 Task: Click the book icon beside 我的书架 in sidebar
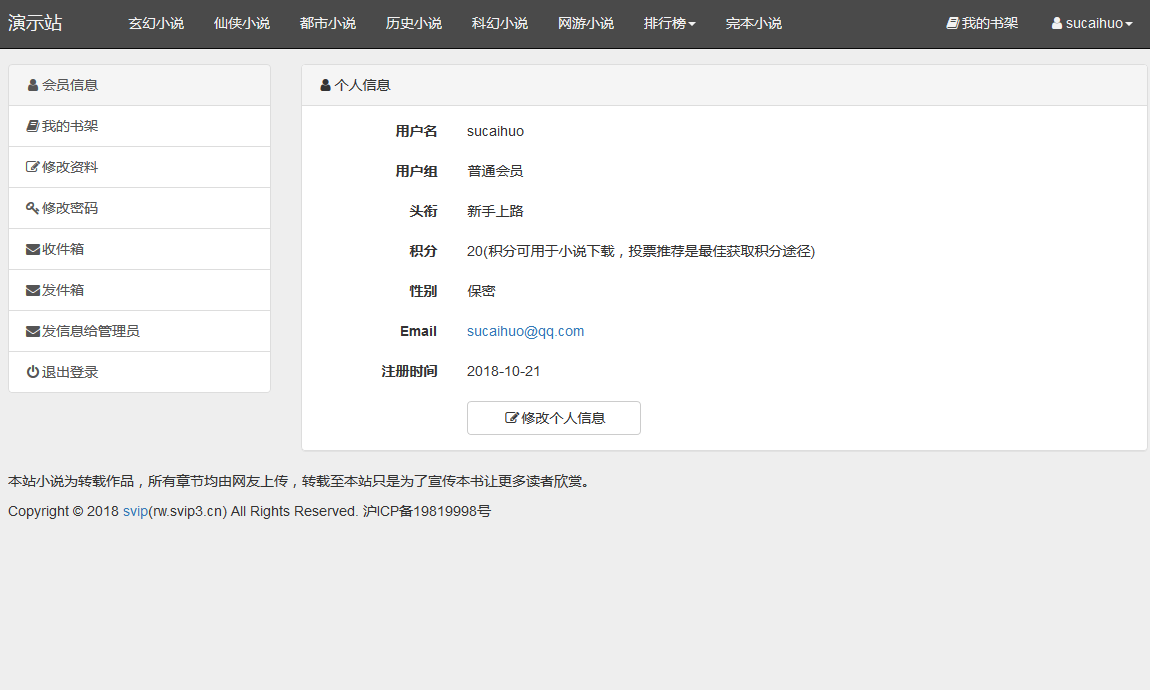pos(33,127)
